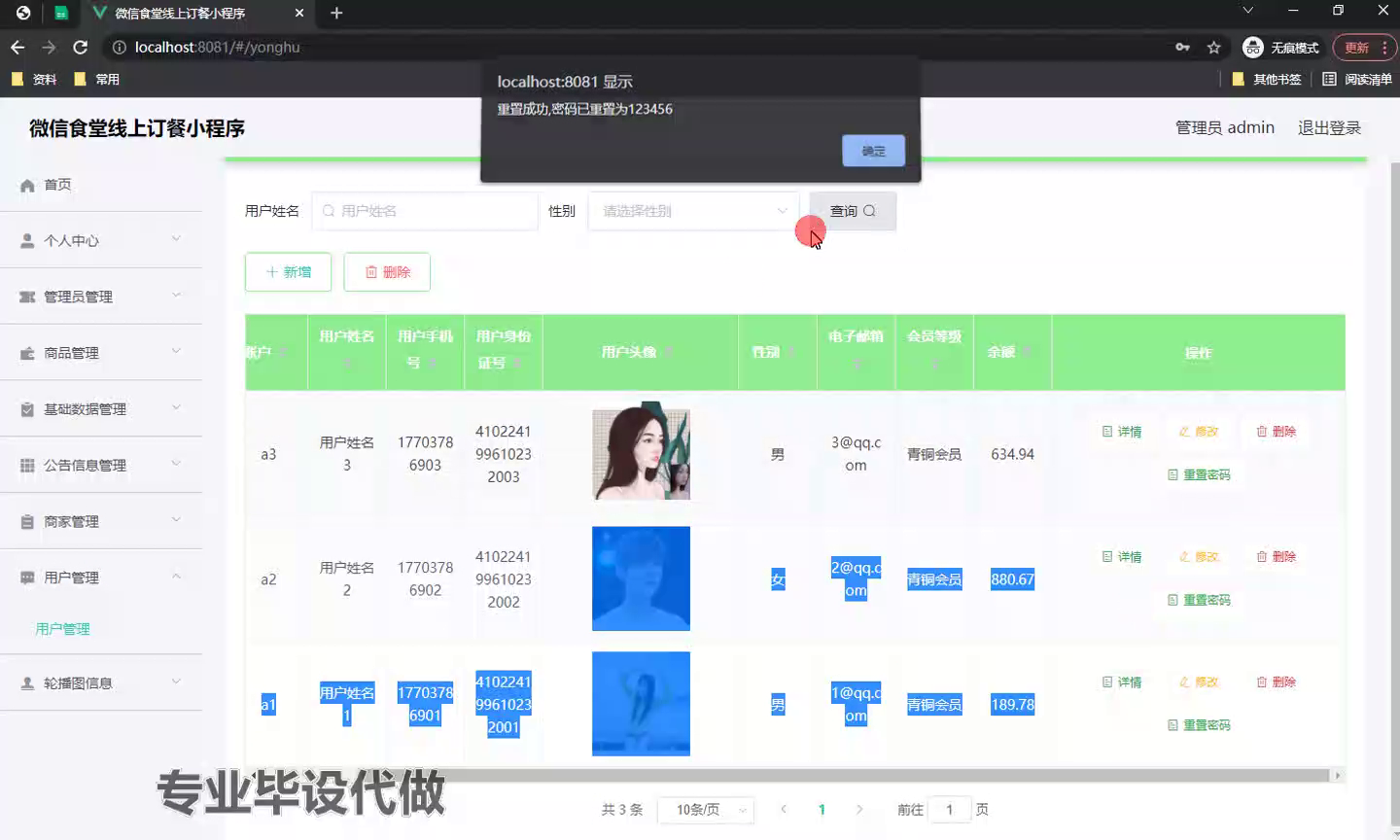
Task: Click 删除 for user a2
Action: tap(1277, 557)
